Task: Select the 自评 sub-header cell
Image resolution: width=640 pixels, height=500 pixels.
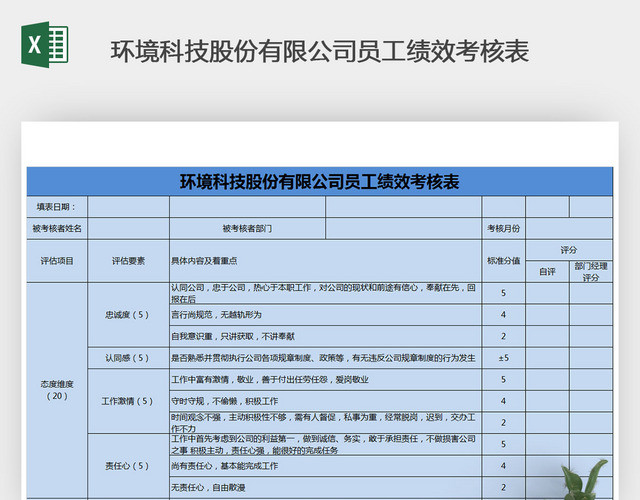Action: coord(547,271)
